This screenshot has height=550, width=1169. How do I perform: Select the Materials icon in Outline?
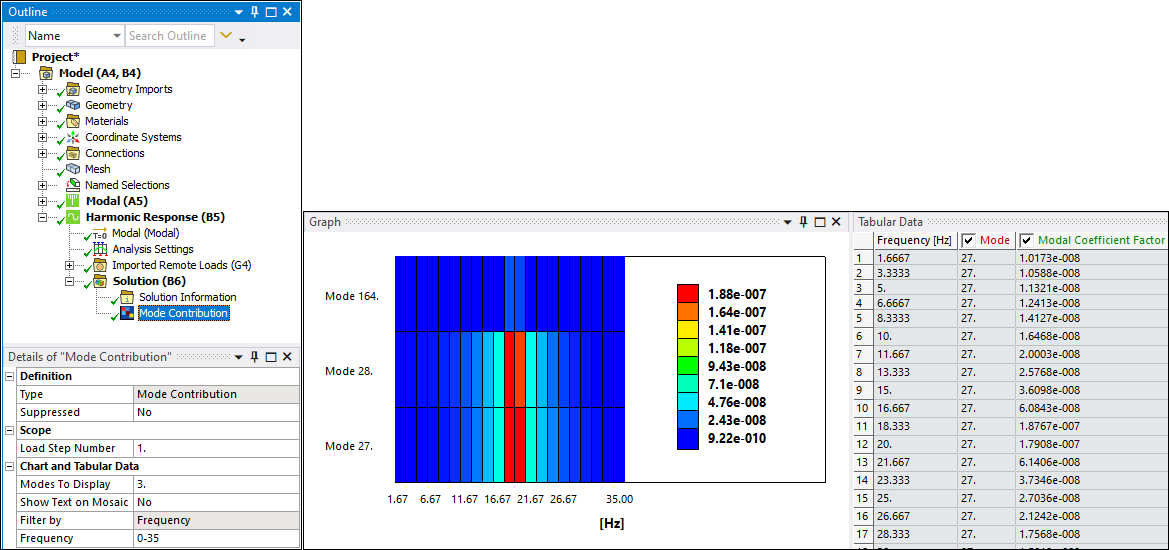pos(73,121)
